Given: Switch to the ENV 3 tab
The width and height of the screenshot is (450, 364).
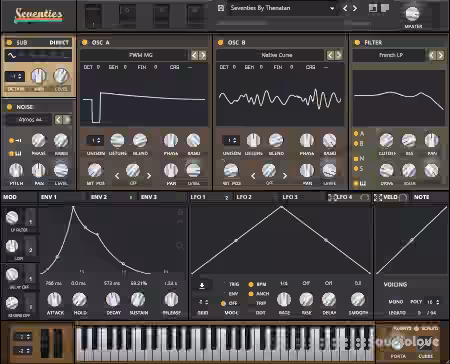Looking at the screenshot, I should click(x=149, y=197).
